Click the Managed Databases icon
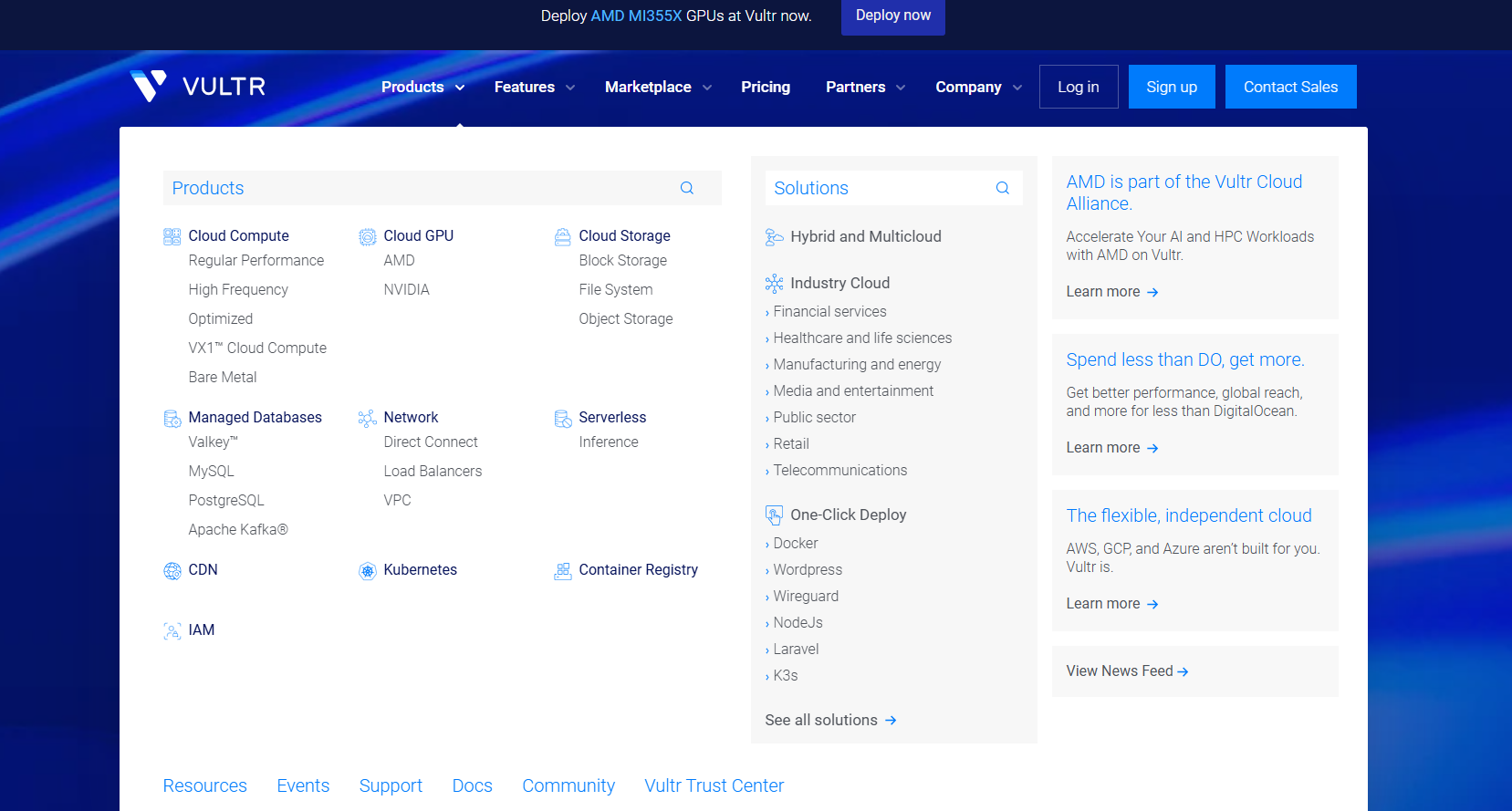Screen dimensions: 1512x811 [172, 419]
